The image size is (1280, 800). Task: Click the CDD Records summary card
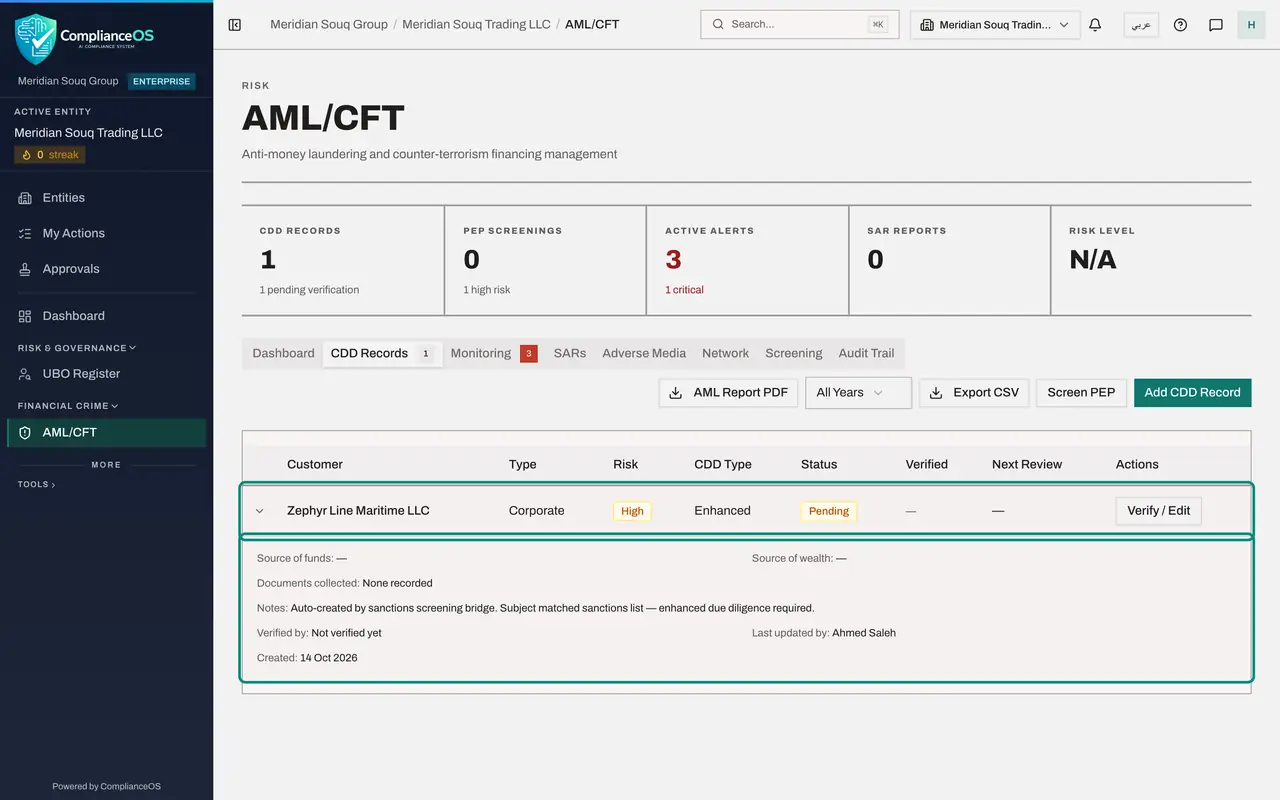point(343,261)
